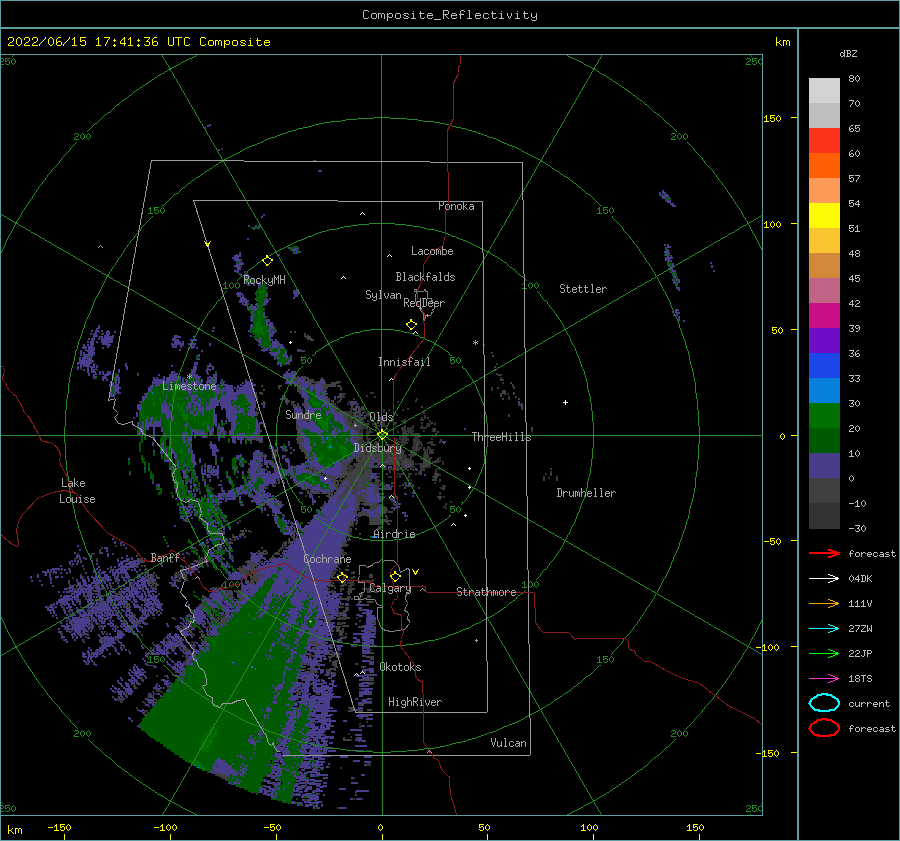The height and width of the screenshot is (841, 900).
Task: Select the cyan 27ZW arrow icon
Action: pos(824,629)
